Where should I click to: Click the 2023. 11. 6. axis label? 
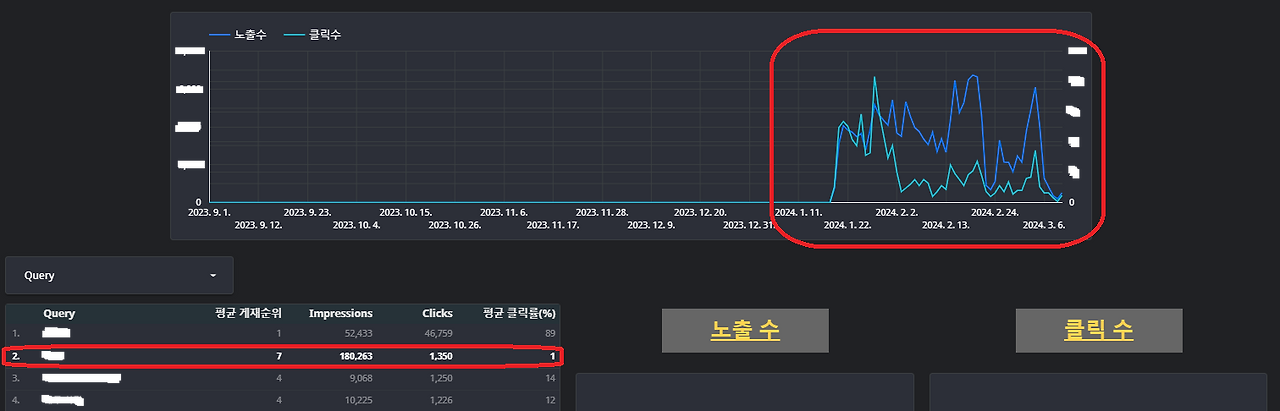[503, 212]
